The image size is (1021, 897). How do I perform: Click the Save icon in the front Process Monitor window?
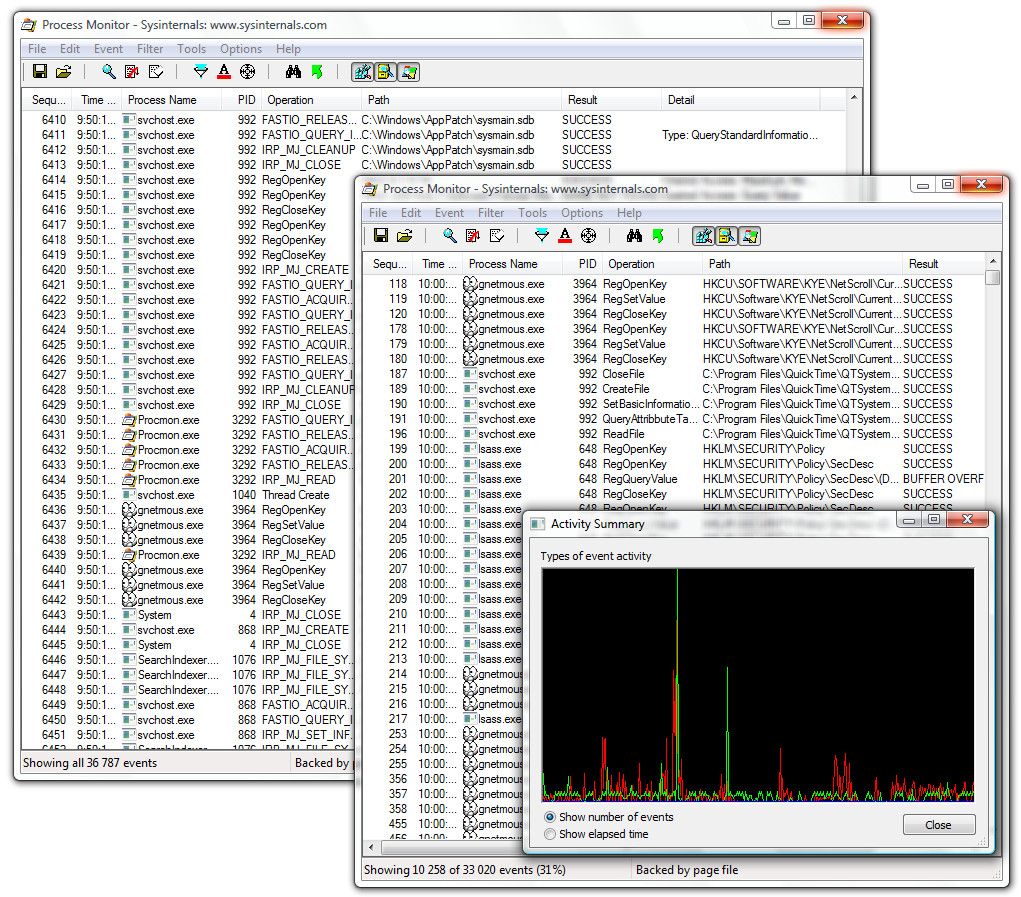click(x=381, y=236)
